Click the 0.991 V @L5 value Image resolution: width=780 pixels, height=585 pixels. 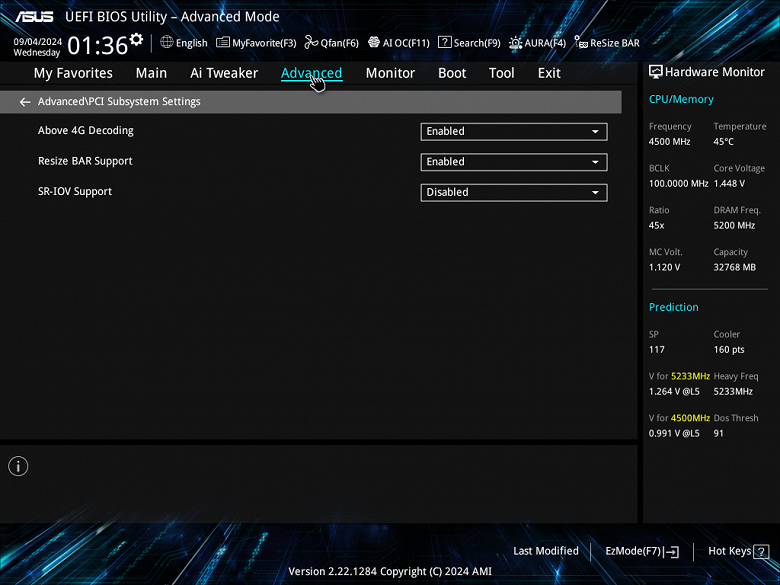[674, 433]
